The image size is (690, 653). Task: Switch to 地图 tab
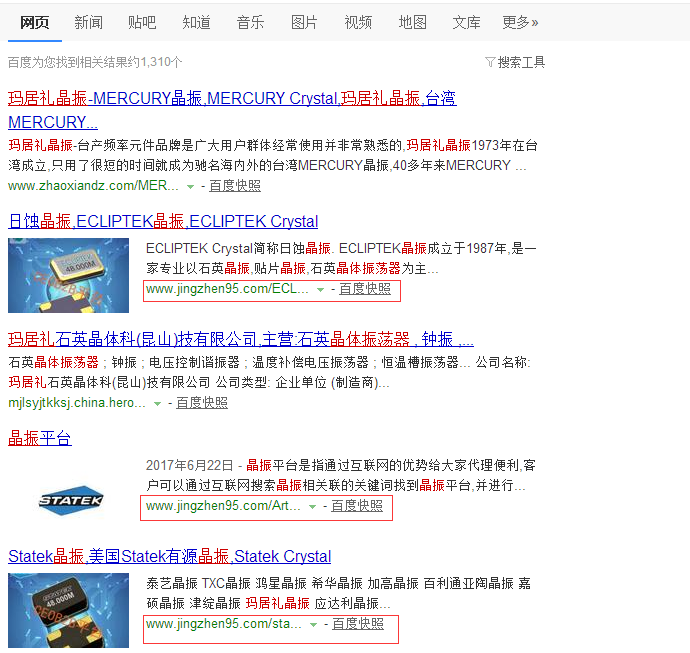tap(412, 22)
